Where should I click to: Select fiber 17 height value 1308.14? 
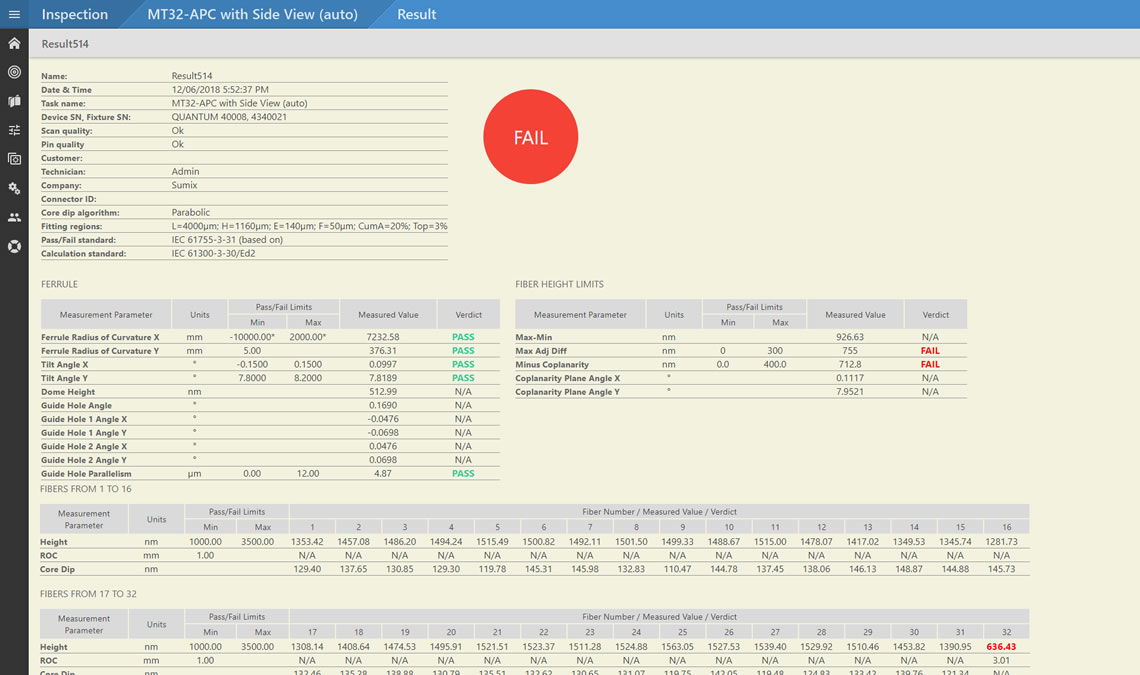(x=307, y=647)
